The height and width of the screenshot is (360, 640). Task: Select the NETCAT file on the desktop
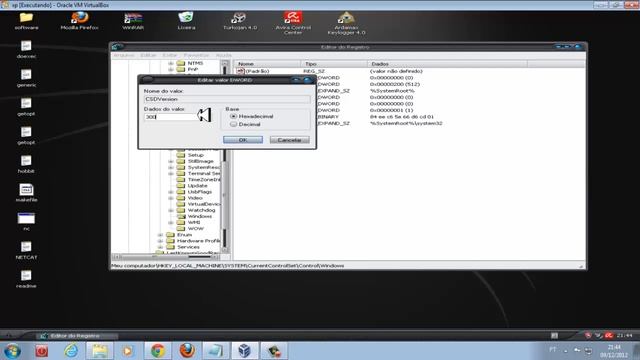26,251
